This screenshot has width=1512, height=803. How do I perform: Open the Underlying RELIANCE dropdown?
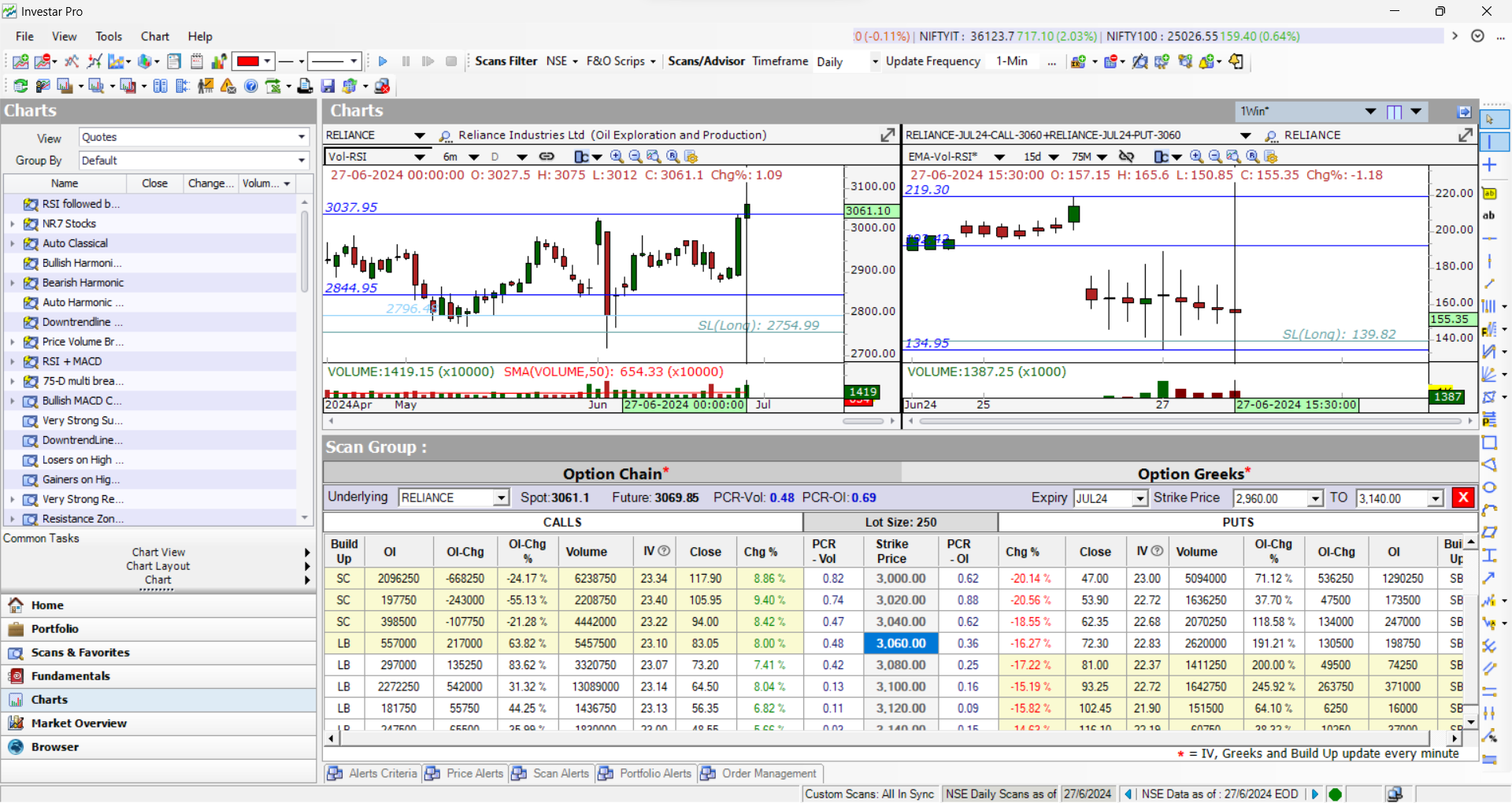click(x=501, y=498)
